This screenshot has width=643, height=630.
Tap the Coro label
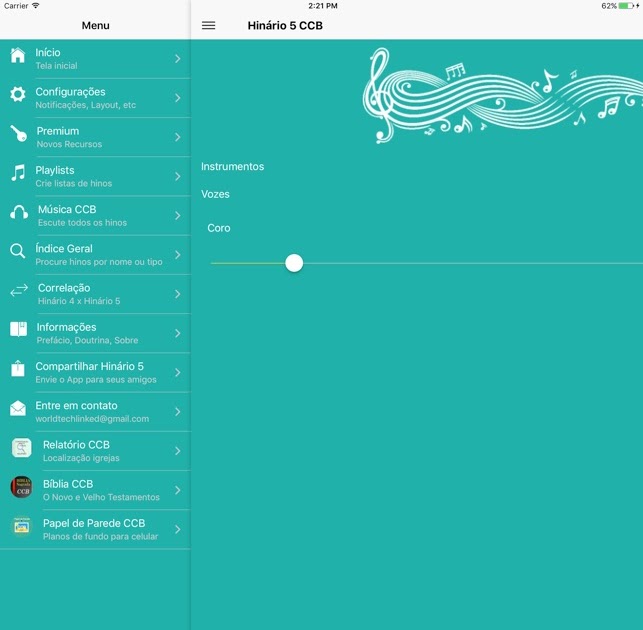[x=219, y=228]
